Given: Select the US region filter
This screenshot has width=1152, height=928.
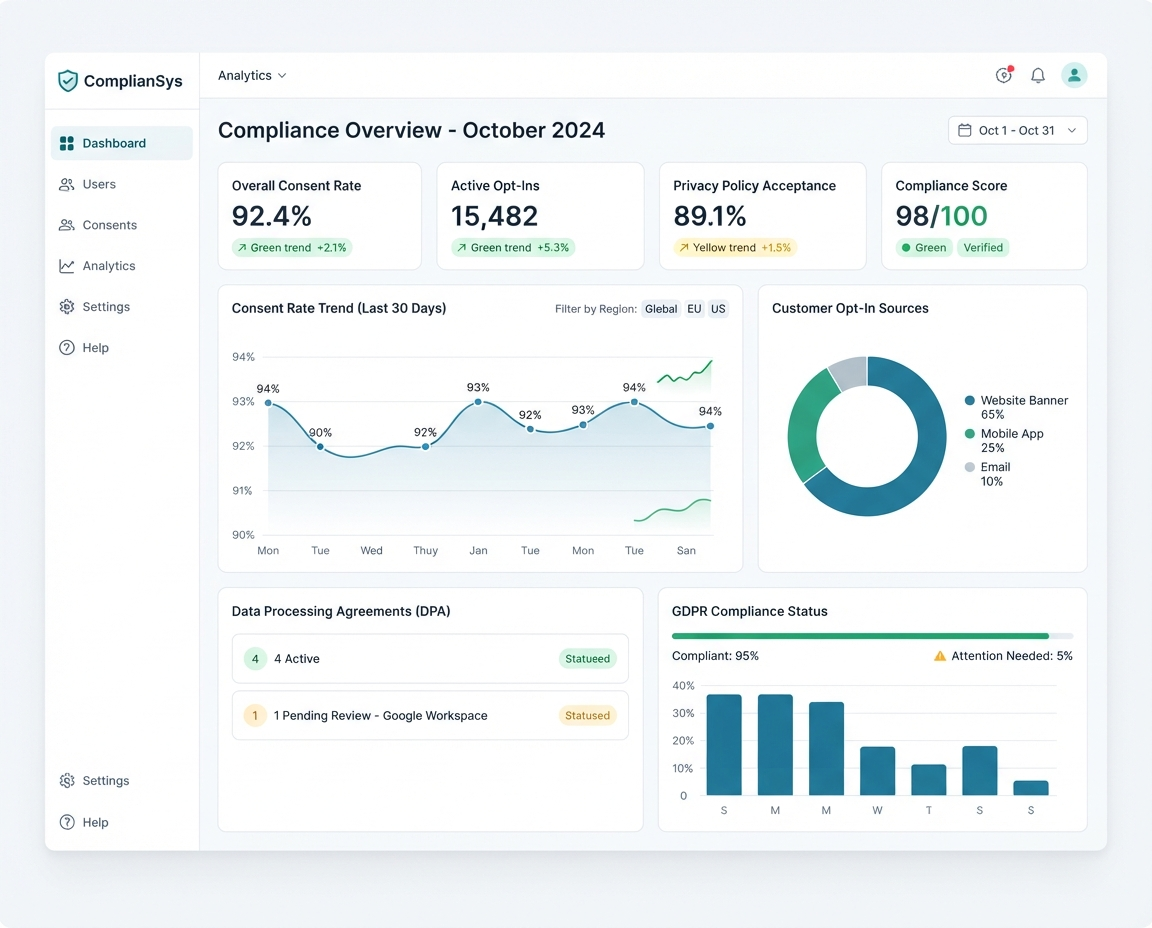Looking at the screenshot, I should 718,309.
